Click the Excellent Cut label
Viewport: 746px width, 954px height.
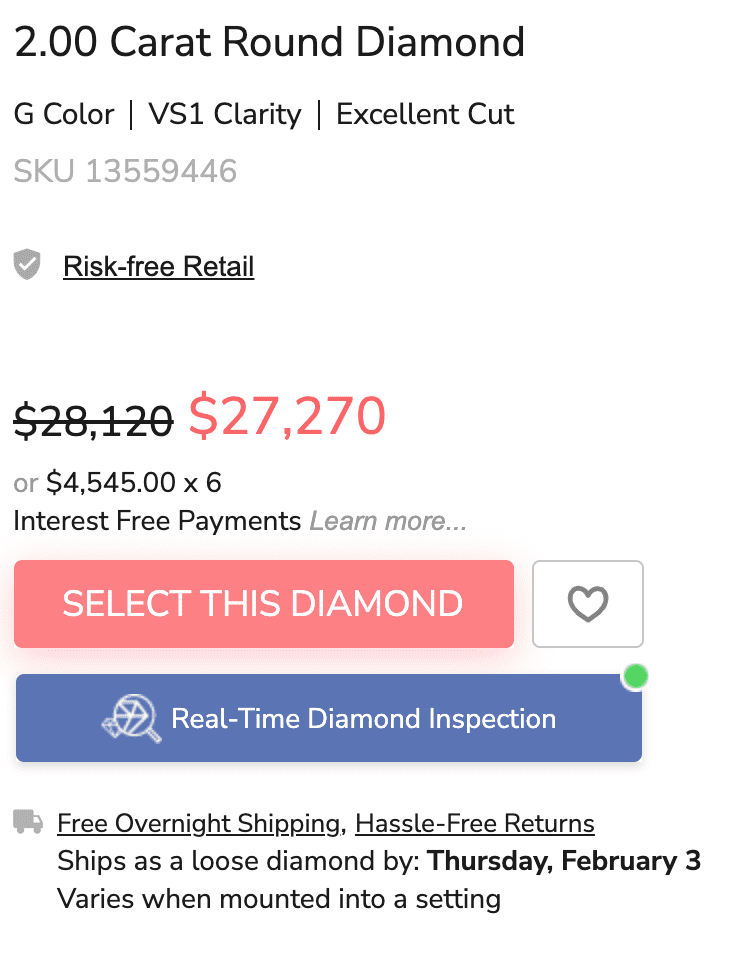[x=425, y=114]
